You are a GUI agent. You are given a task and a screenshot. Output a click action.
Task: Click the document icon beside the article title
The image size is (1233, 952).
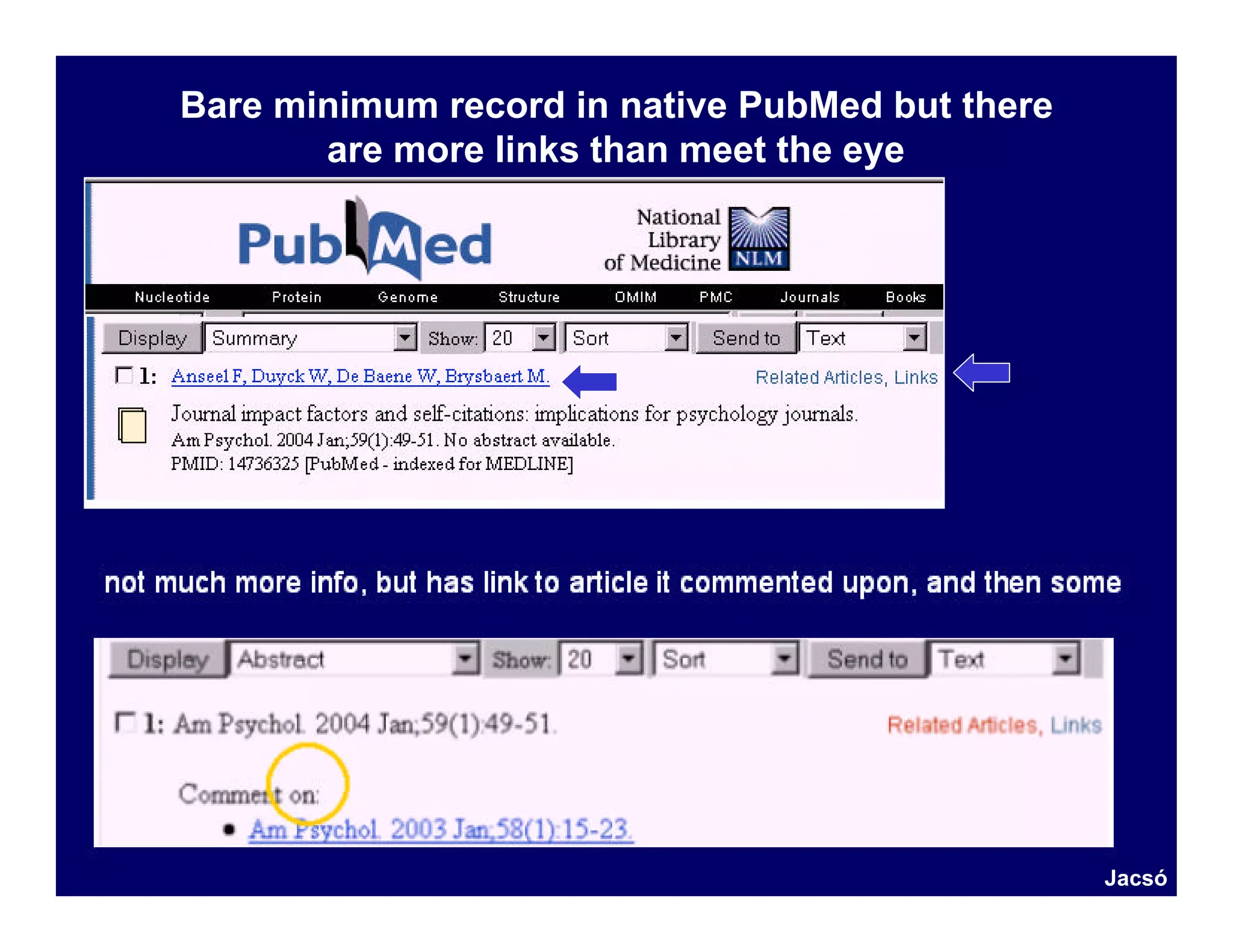pyautogui.click(x=132, y=425)
